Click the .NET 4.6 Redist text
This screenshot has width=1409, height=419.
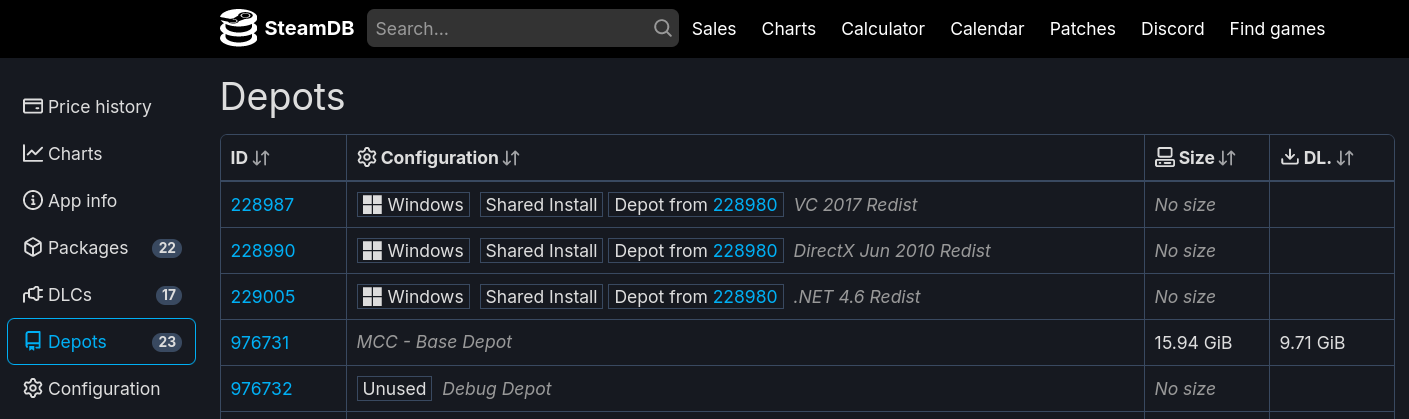tap(857, 296)
